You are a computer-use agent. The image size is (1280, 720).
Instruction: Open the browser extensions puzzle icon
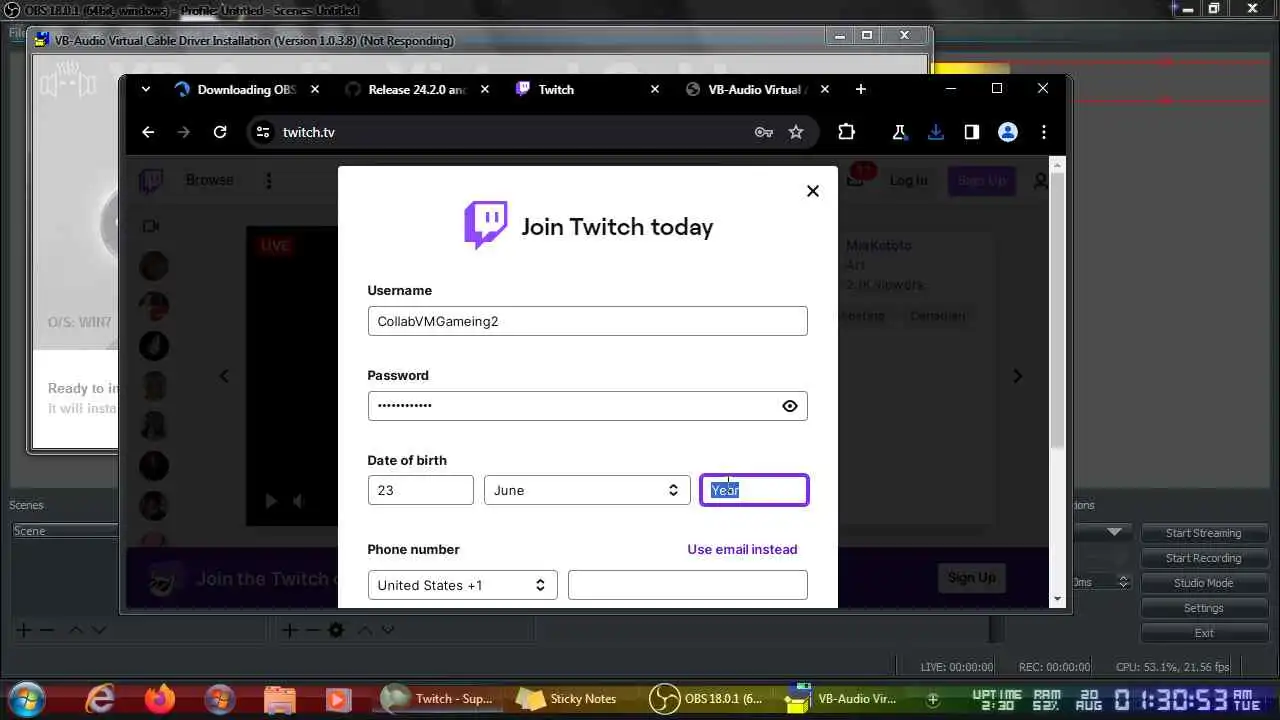(846, 132)
